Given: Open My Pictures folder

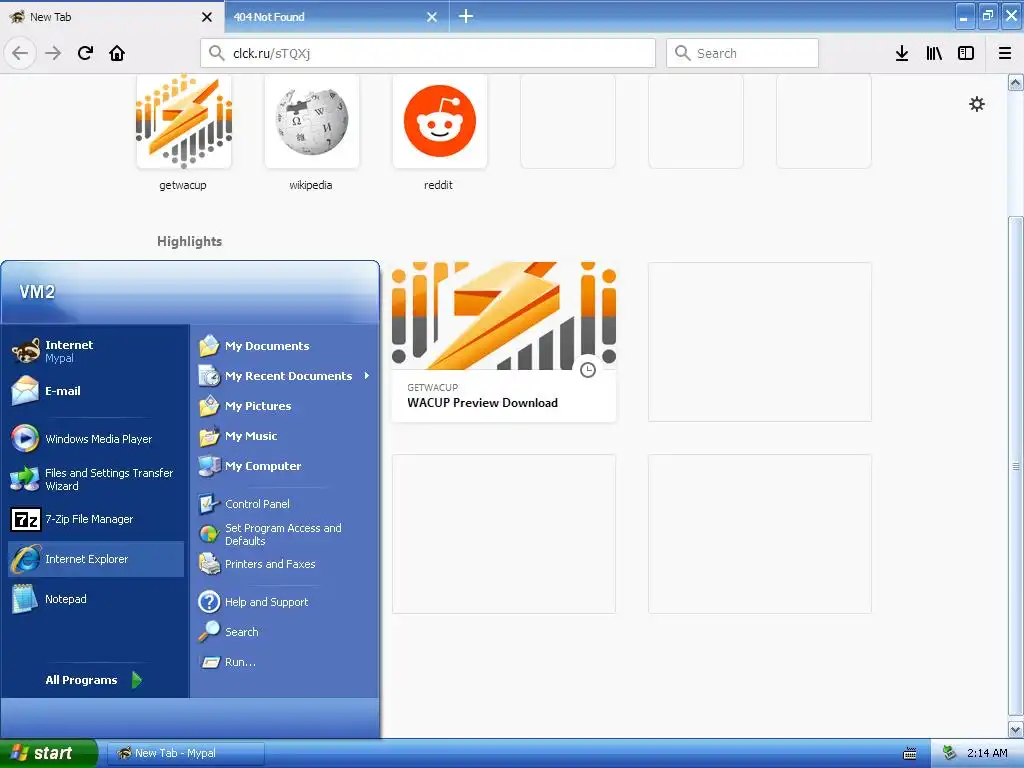Looking at the screenshot, I should tap(285, 406).
